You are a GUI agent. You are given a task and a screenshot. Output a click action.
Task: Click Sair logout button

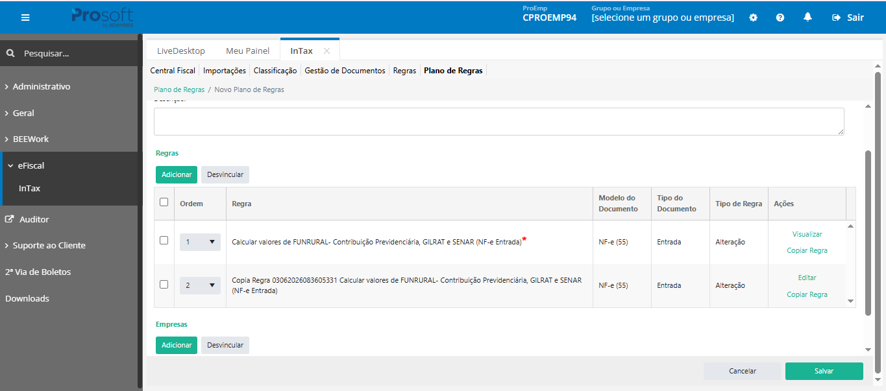point(848,18)
